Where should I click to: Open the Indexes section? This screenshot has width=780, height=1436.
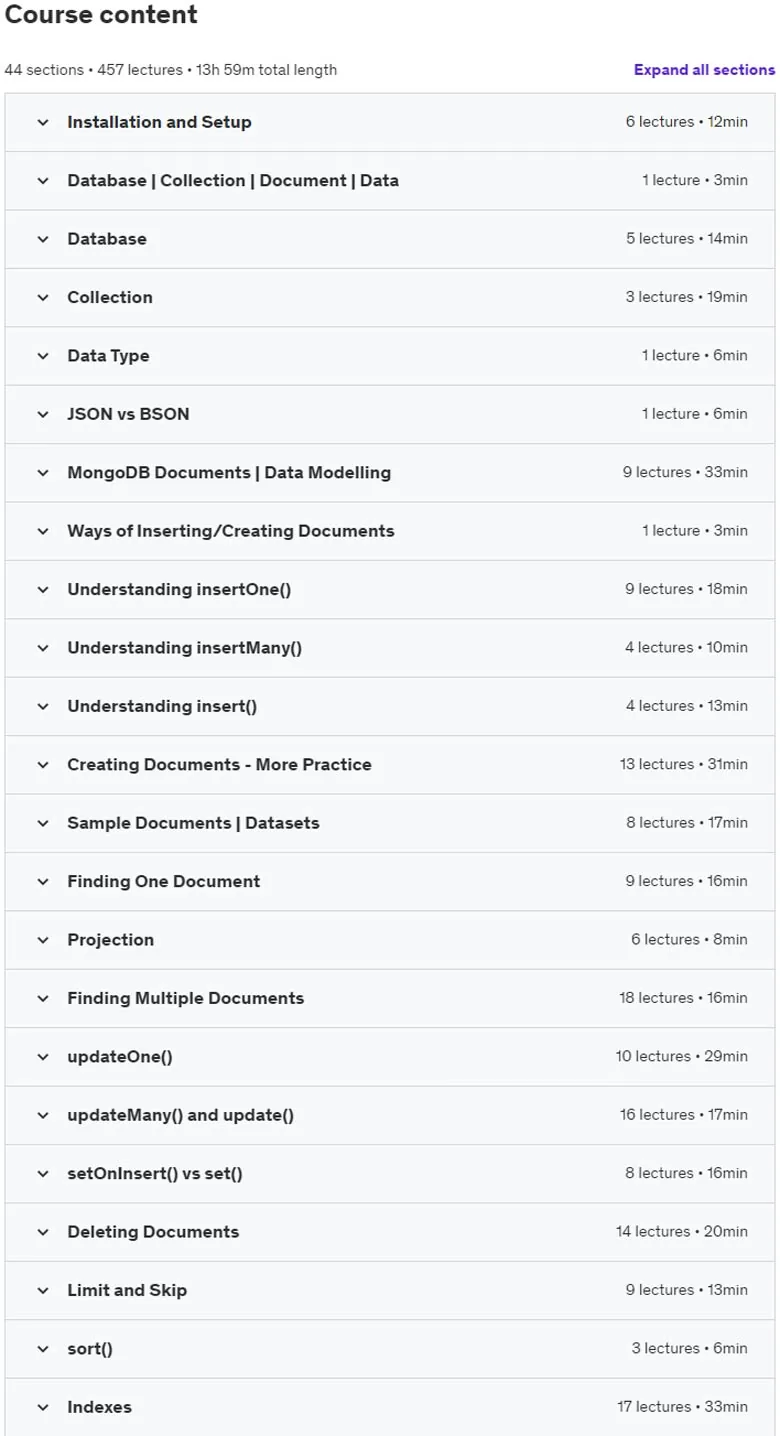pyautogui.click(x=390, y=1407)
